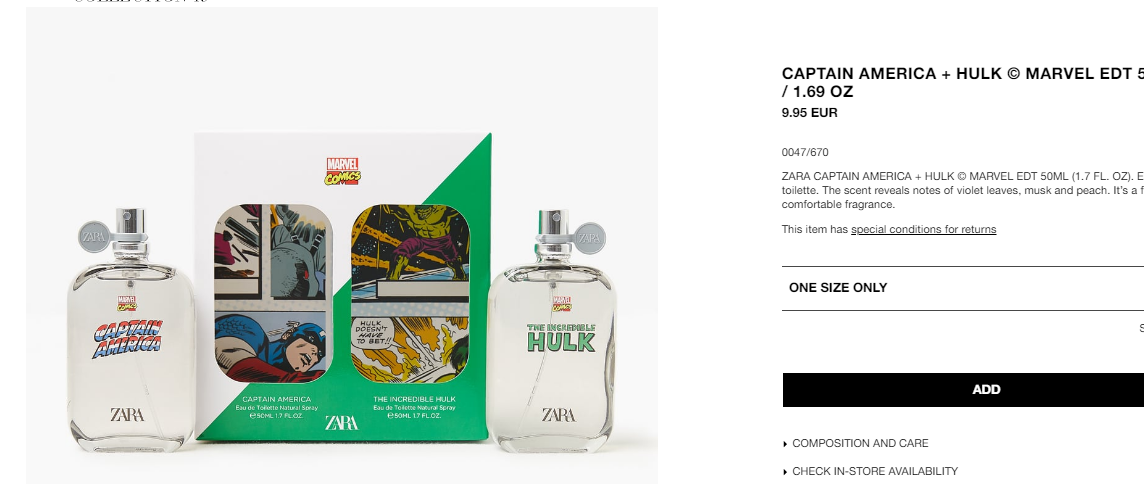
Task: Click the Marvel Comics logo on the box
Action: (343, 171)
